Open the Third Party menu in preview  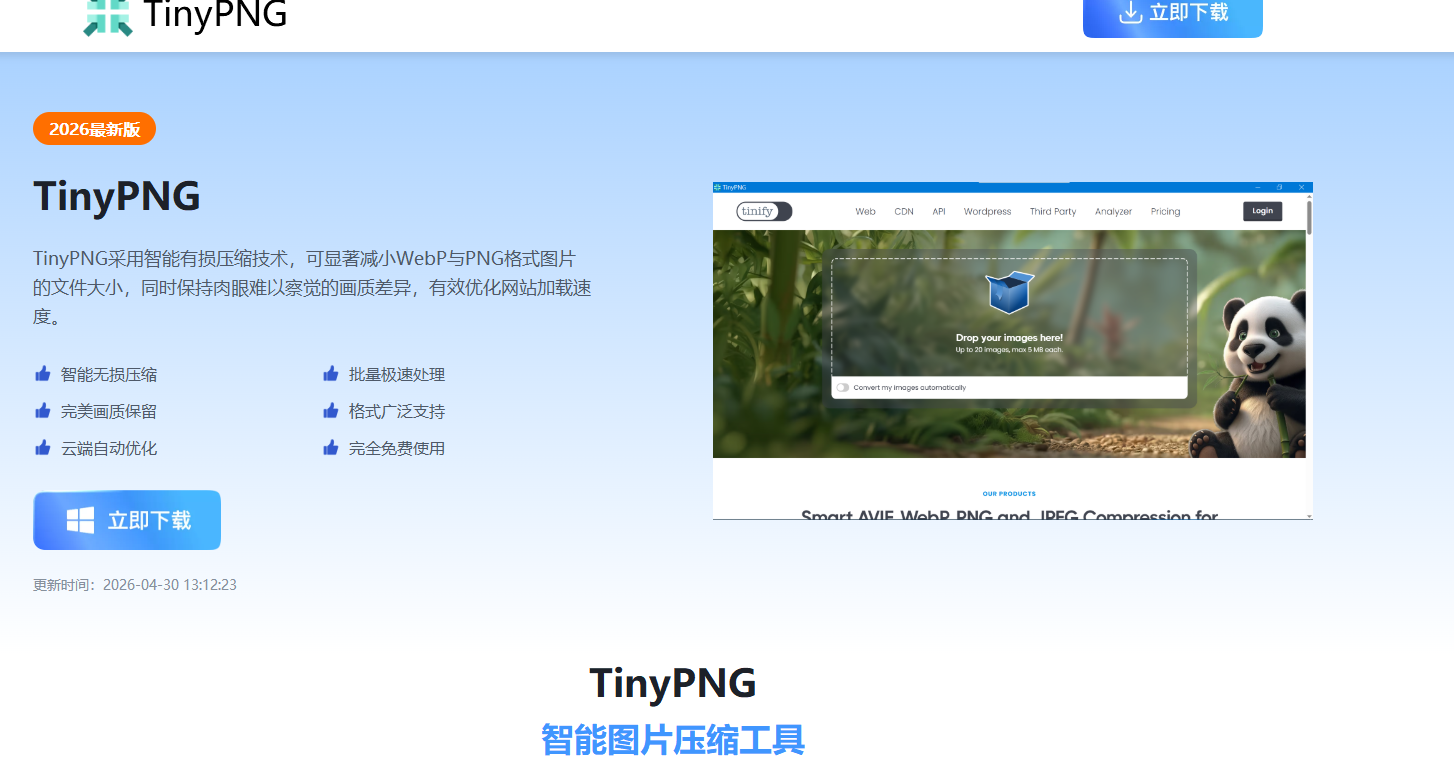[1053, 212]
